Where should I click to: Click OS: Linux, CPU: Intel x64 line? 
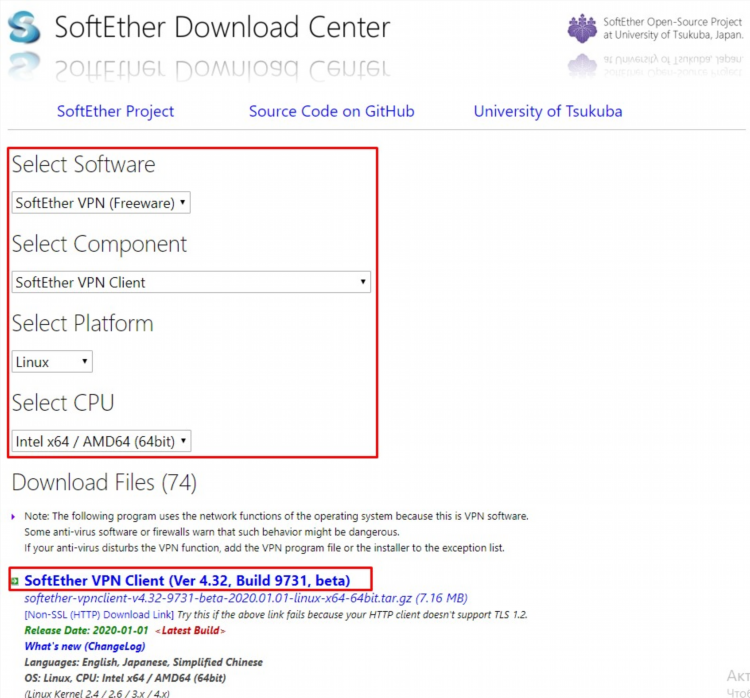click(125, 678)
